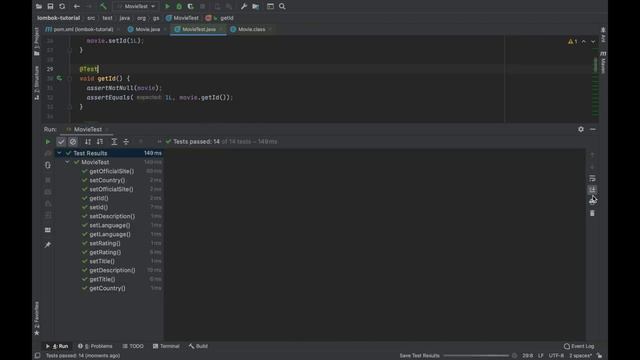Open the Event Log button
The width and height of the screenshot is (640, 360).
[x=579, y=346]
